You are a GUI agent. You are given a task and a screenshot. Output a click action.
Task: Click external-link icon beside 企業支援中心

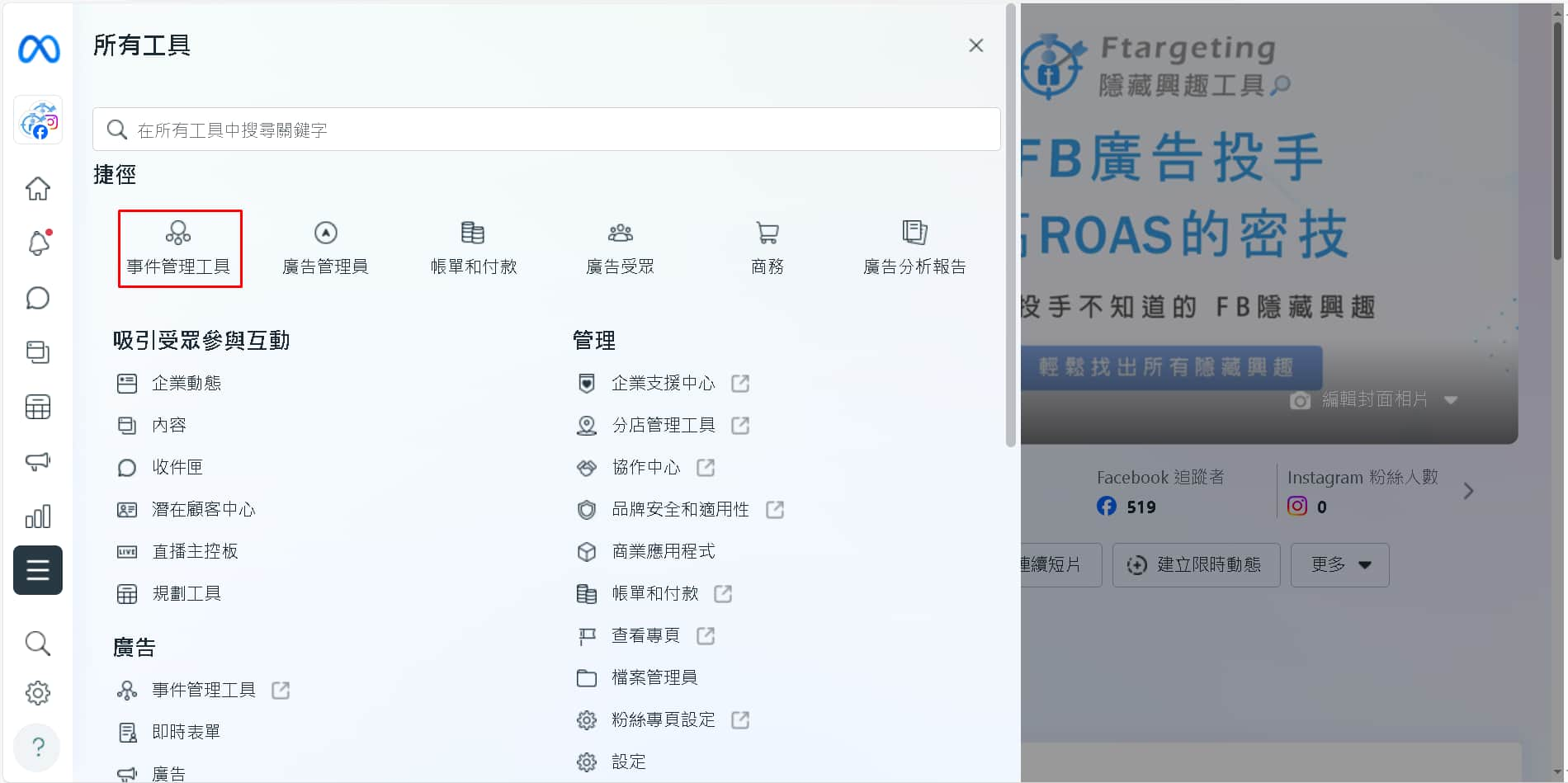coord(740,384)
